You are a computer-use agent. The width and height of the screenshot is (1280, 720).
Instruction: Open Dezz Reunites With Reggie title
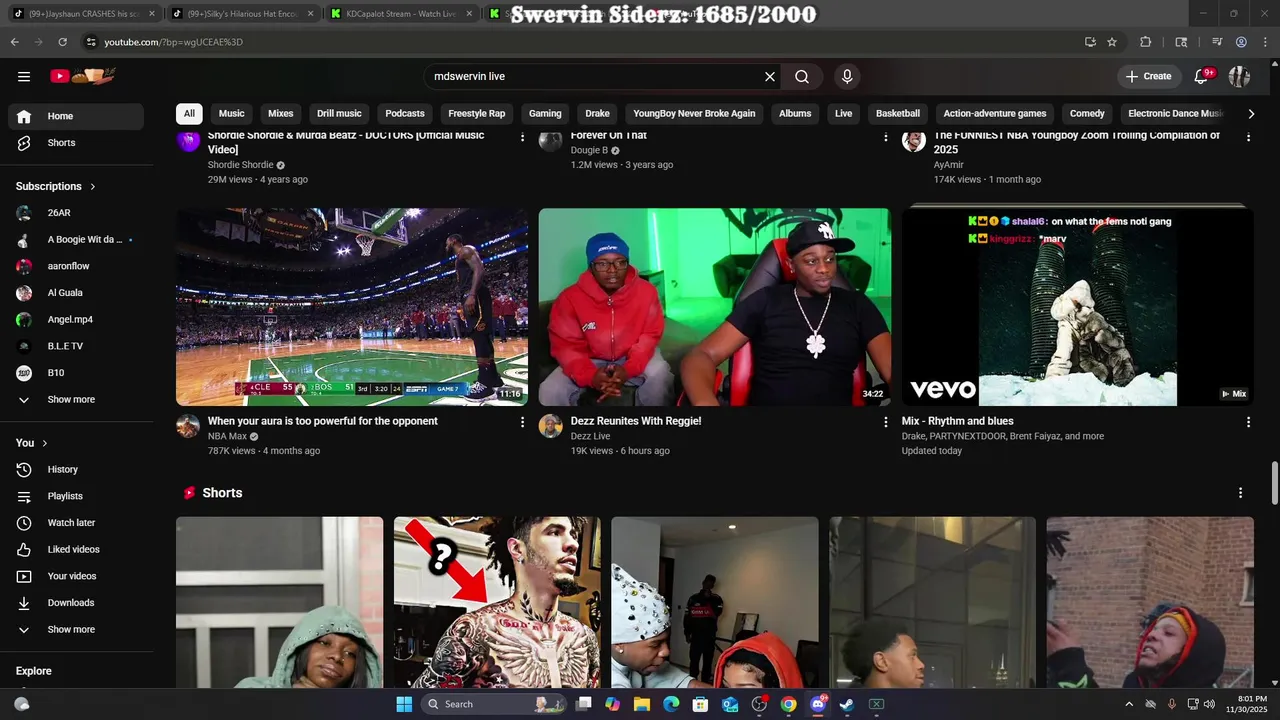pos(636,421)
